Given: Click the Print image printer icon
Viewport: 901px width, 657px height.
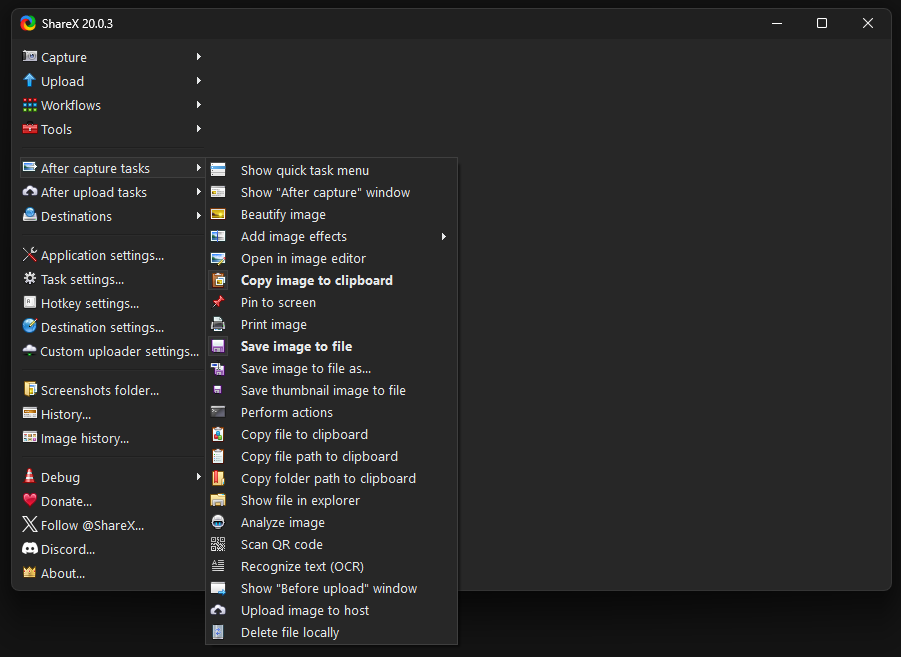Looking at the screenshot, I should coord(218,324).
